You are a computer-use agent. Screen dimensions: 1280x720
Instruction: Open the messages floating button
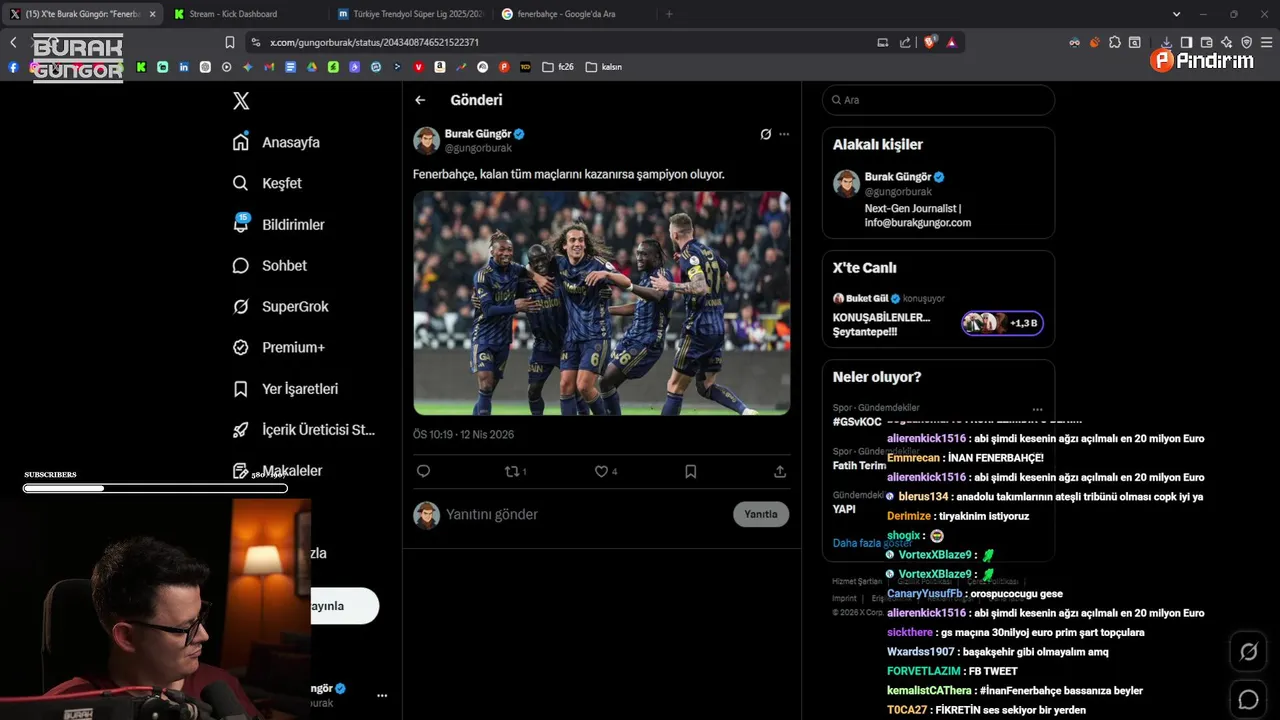coord(1249,699)
